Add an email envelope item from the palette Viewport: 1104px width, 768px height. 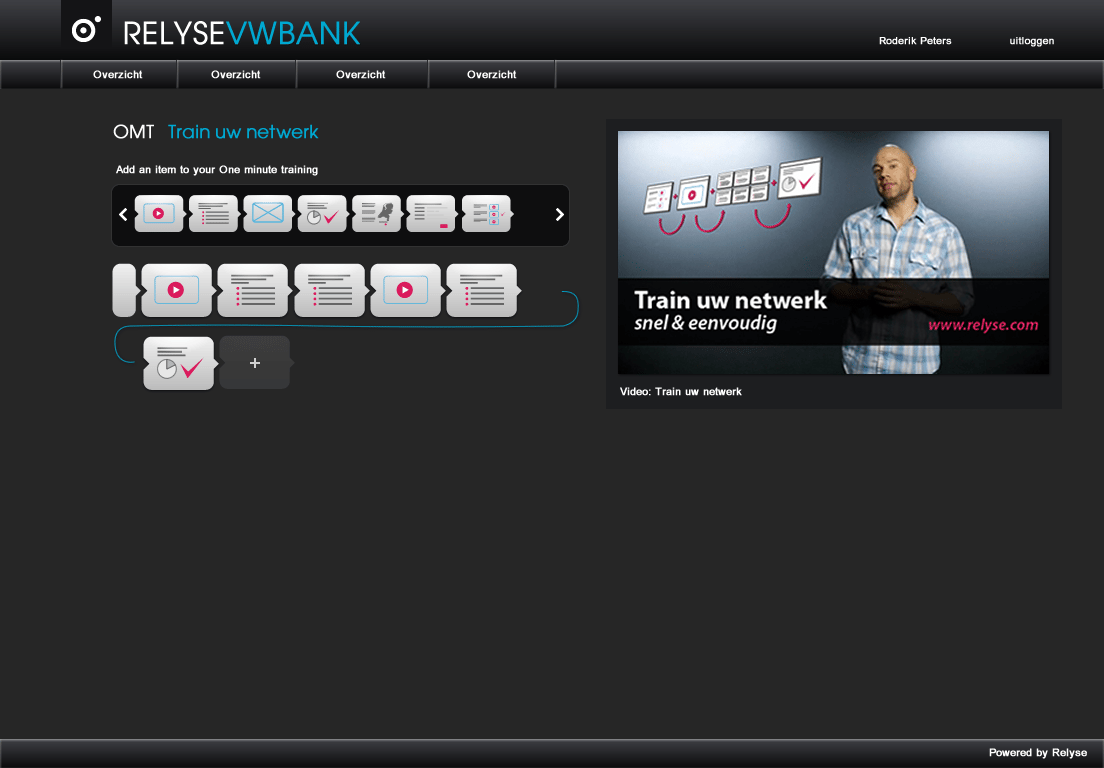click(x=268, y=213)
